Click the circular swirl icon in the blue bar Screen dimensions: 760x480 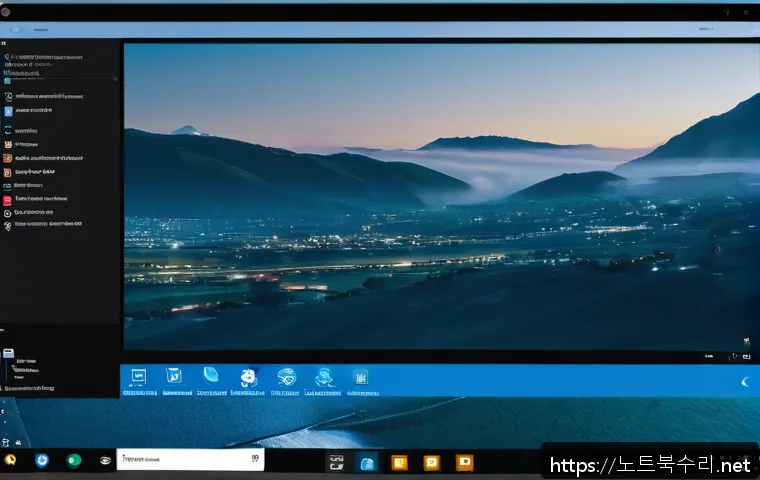[286, 377]
